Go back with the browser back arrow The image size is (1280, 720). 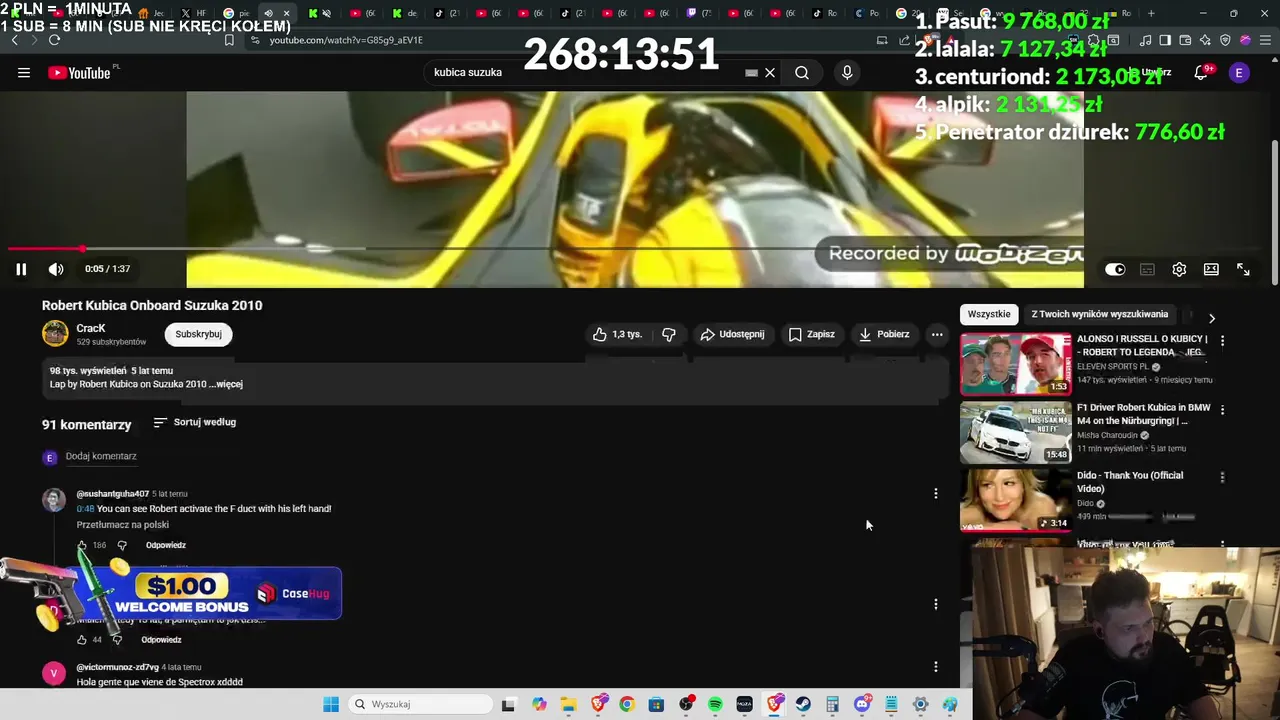click(x=14, y=40)
